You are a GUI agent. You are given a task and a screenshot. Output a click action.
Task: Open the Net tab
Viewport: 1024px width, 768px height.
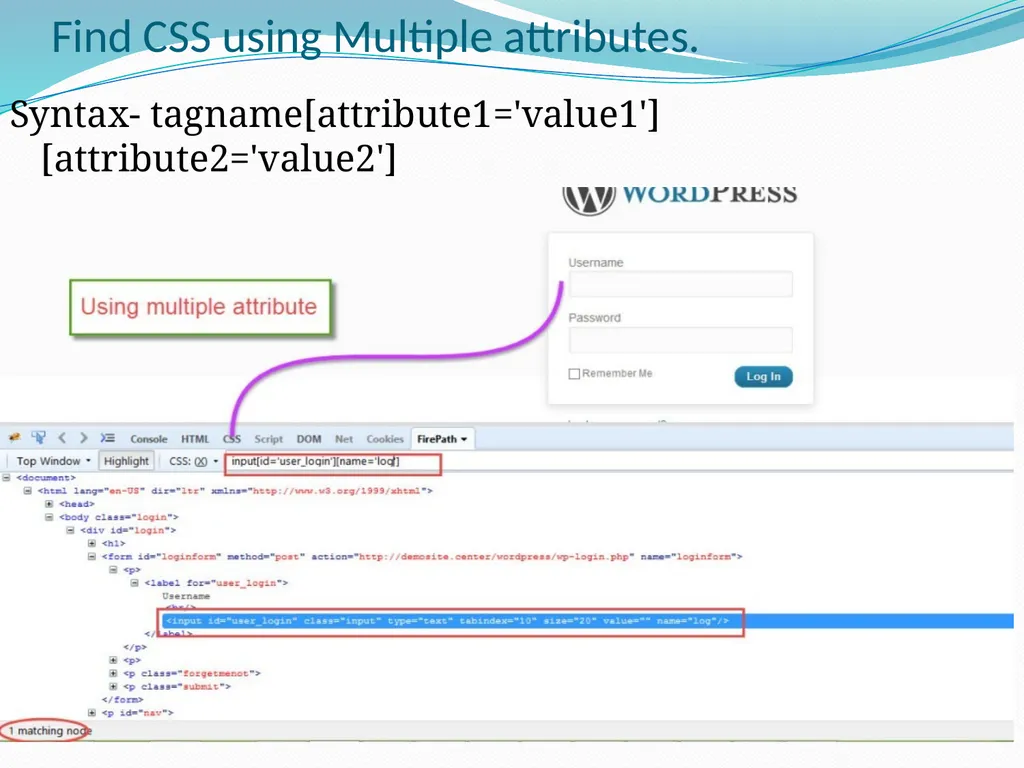[344, 439]
